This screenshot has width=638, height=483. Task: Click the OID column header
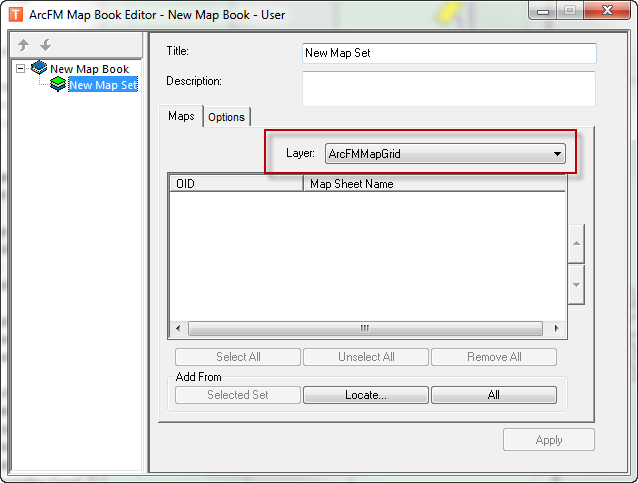(x=236, y=184)
